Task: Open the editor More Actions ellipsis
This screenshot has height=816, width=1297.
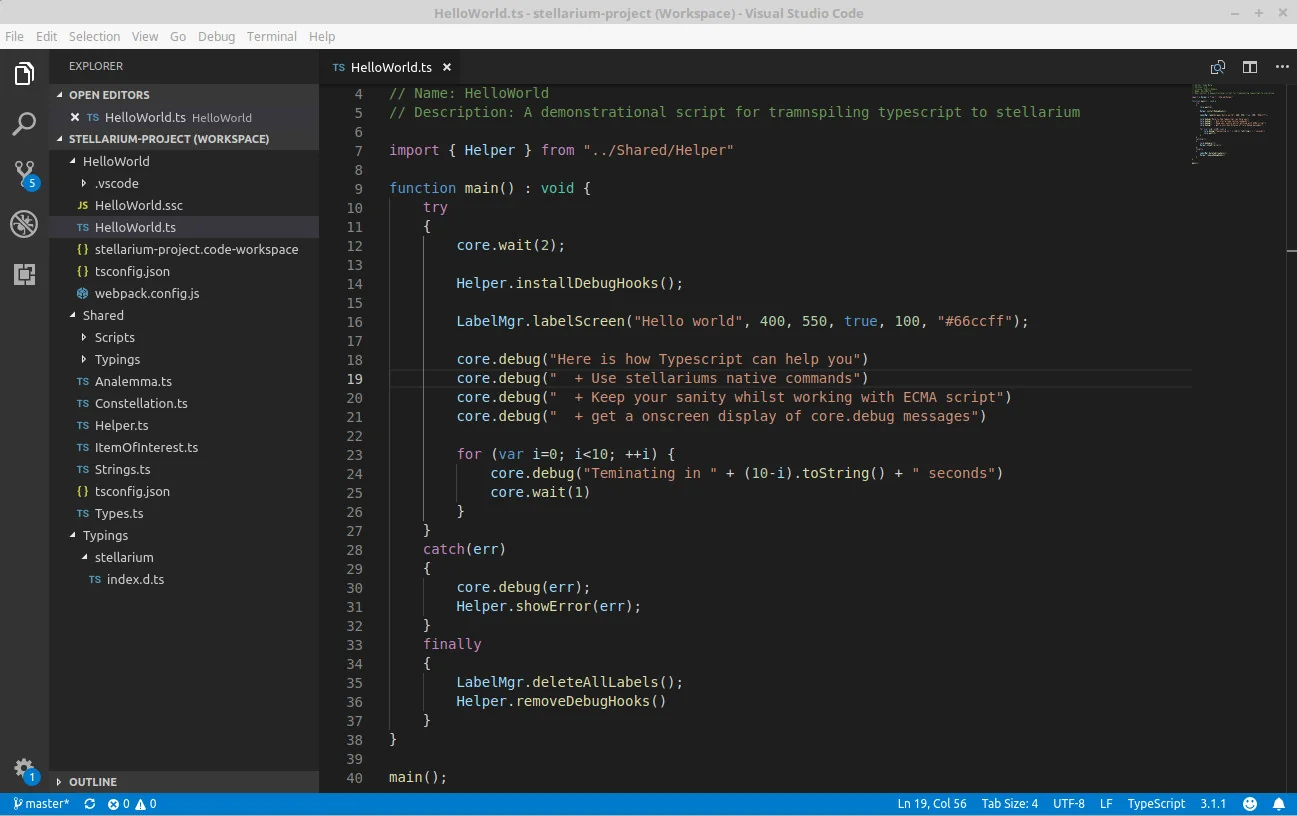Action: pos(1282,67)
